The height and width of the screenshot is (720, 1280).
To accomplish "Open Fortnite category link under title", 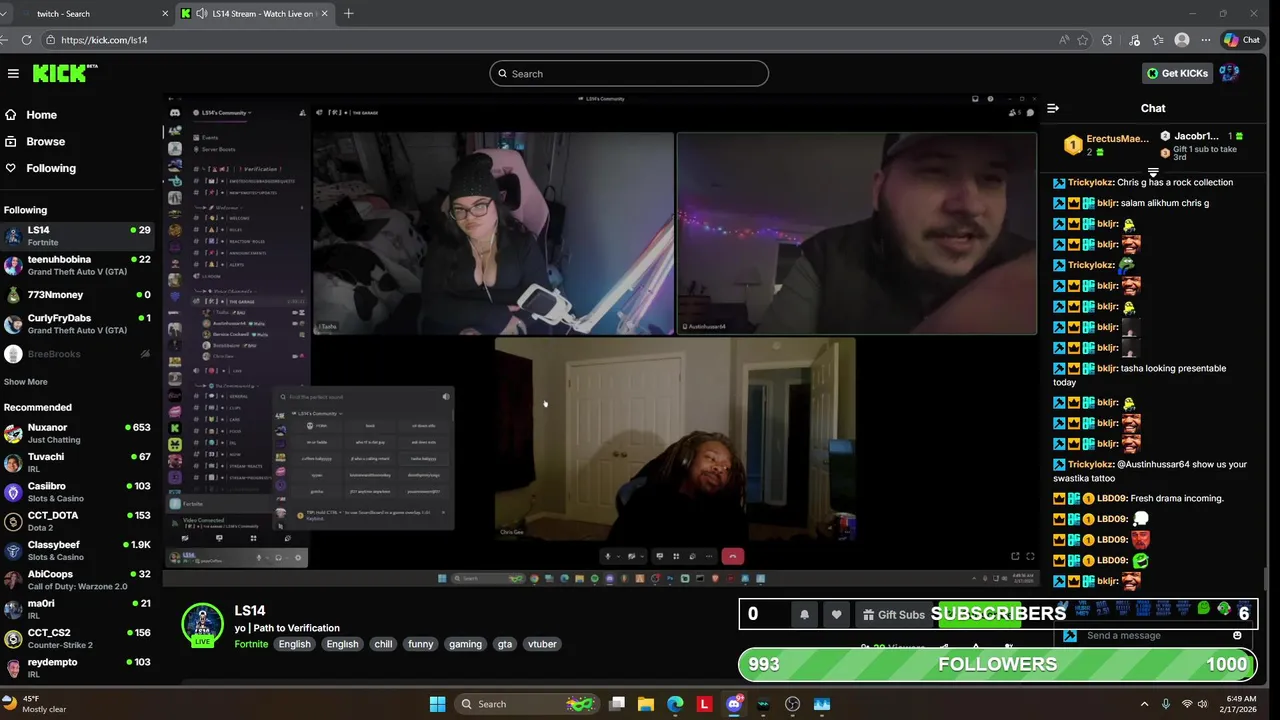I will tap(251, 644).
